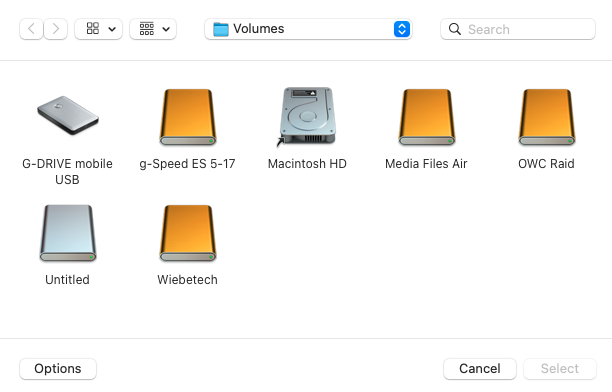The height and width of the screenshot is (392, 612).
Task: Select the Macintosh HD disk icon
Action: coord(307,117)
